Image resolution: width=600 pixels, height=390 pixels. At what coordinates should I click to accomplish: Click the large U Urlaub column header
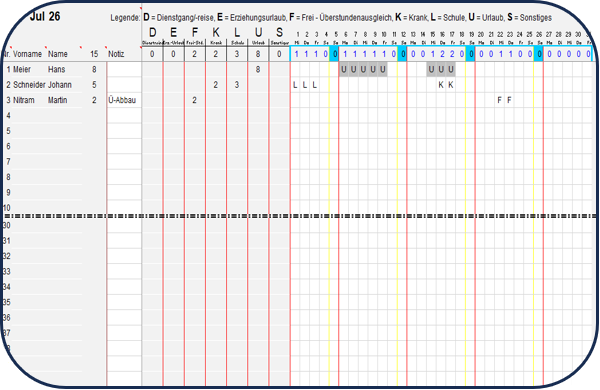click(258, 33)
